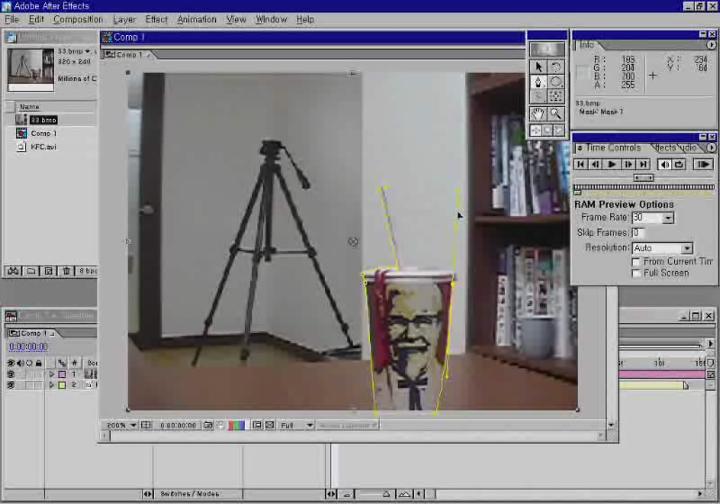This screenshot has height=504, width=720.
Task: Create new folder in Project window
Action: [31, 271]
